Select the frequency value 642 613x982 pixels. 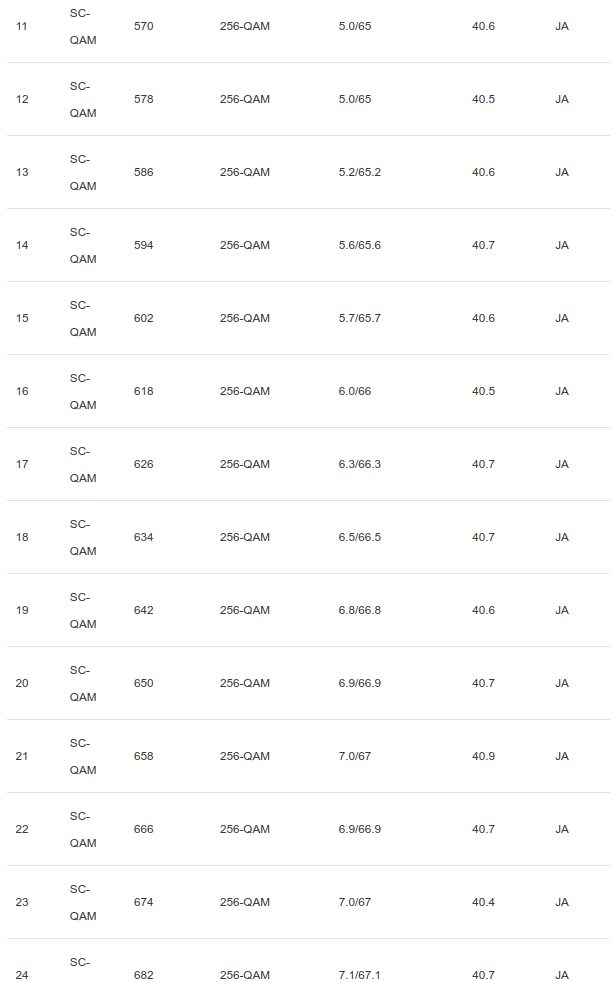144,610
